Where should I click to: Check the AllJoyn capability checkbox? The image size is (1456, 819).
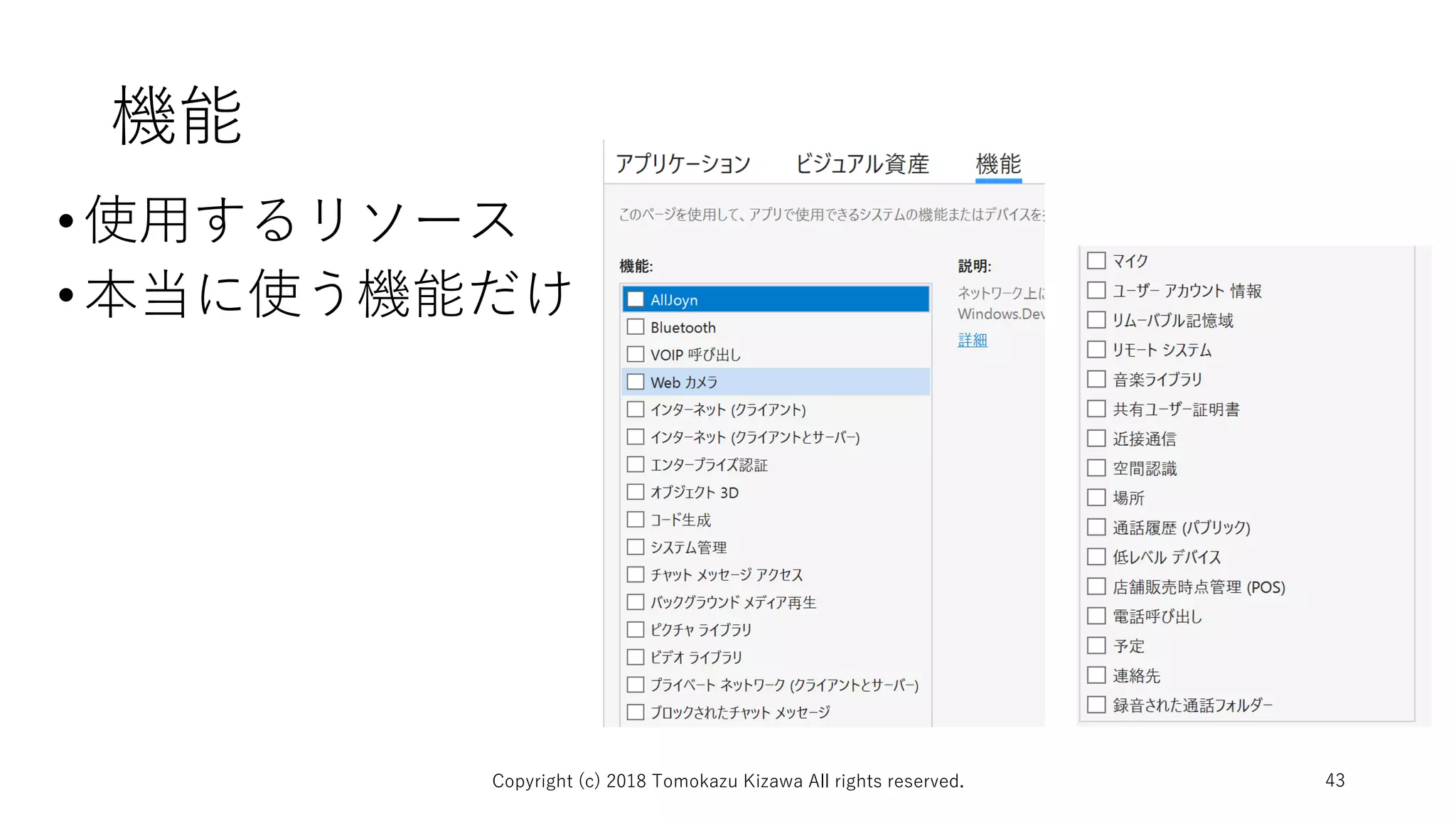pos(636,299)
